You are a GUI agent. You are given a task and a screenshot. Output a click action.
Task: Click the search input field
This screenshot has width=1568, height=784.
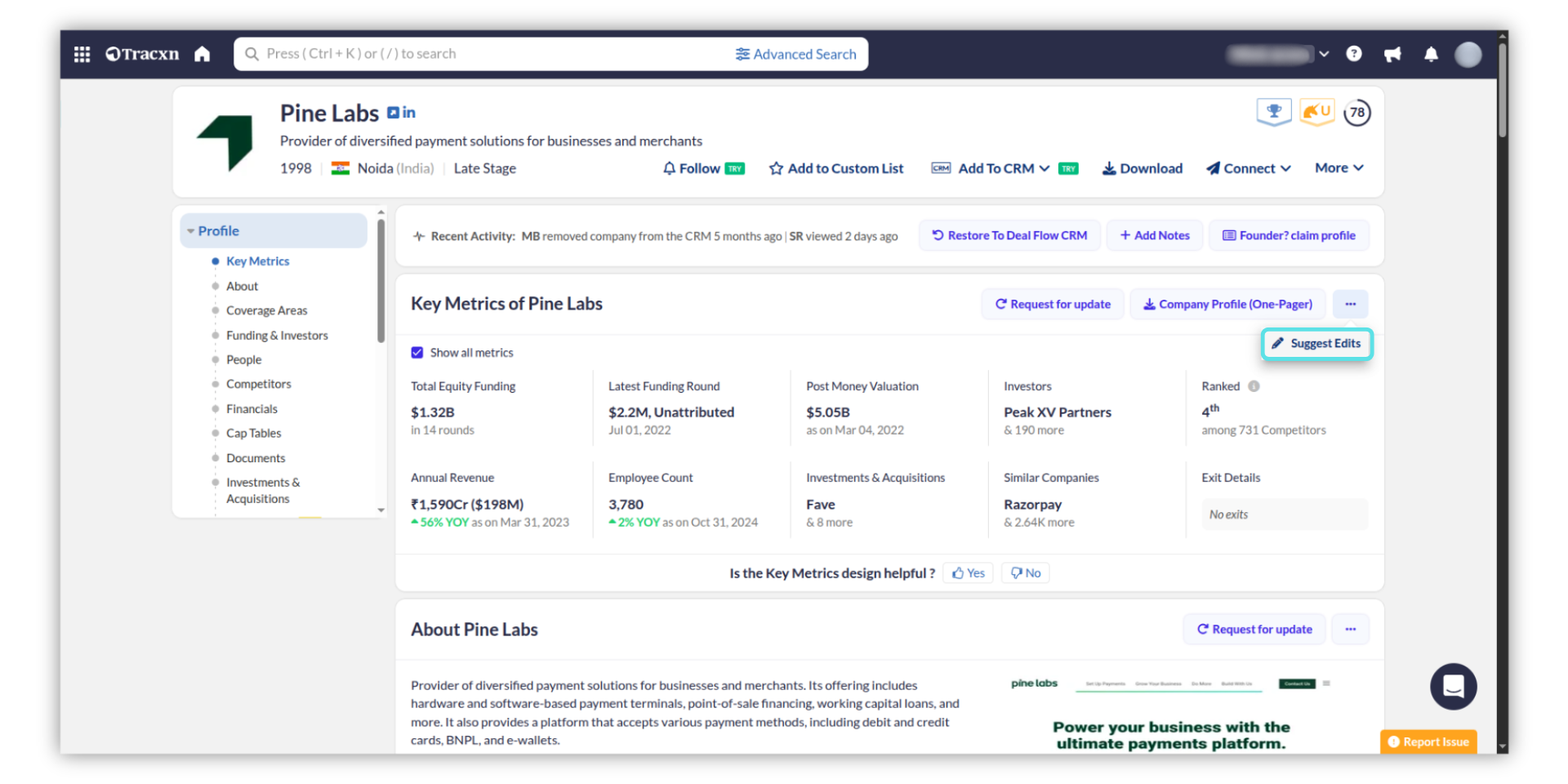(490, 54)
